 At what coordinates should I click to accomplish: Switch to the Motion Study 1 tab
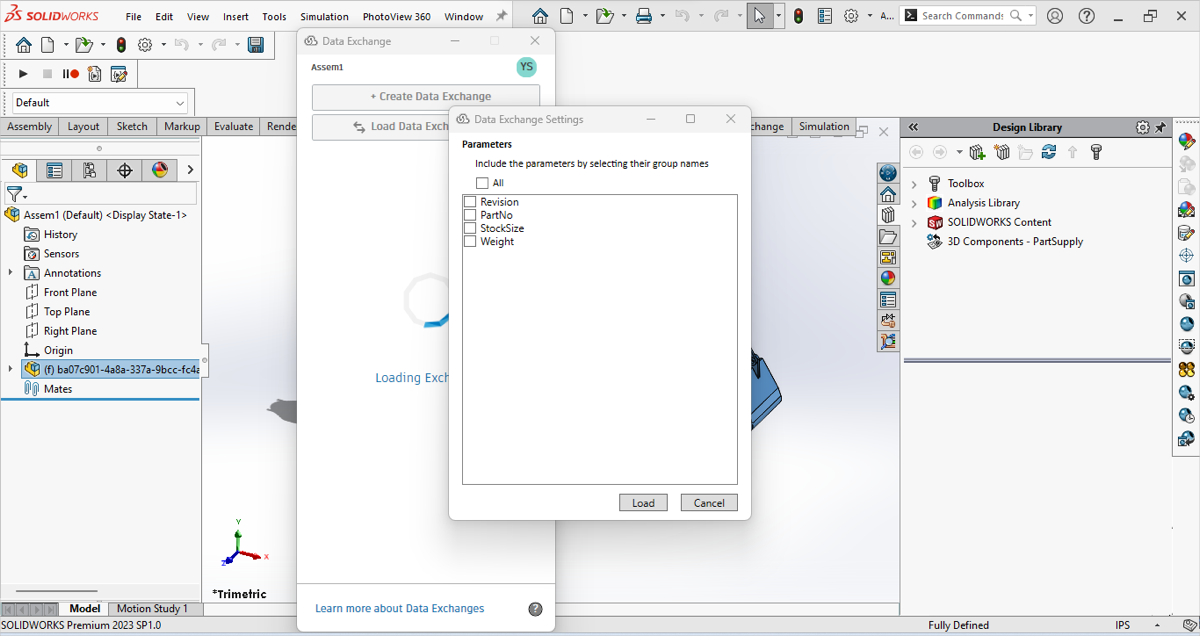(x=152, y=608)
